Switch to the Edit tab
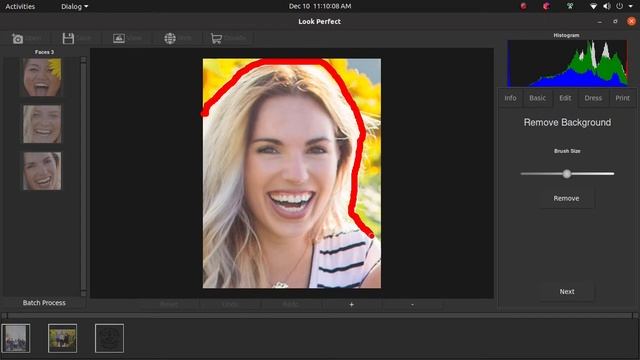640x360 pixels. click(565, 98)
